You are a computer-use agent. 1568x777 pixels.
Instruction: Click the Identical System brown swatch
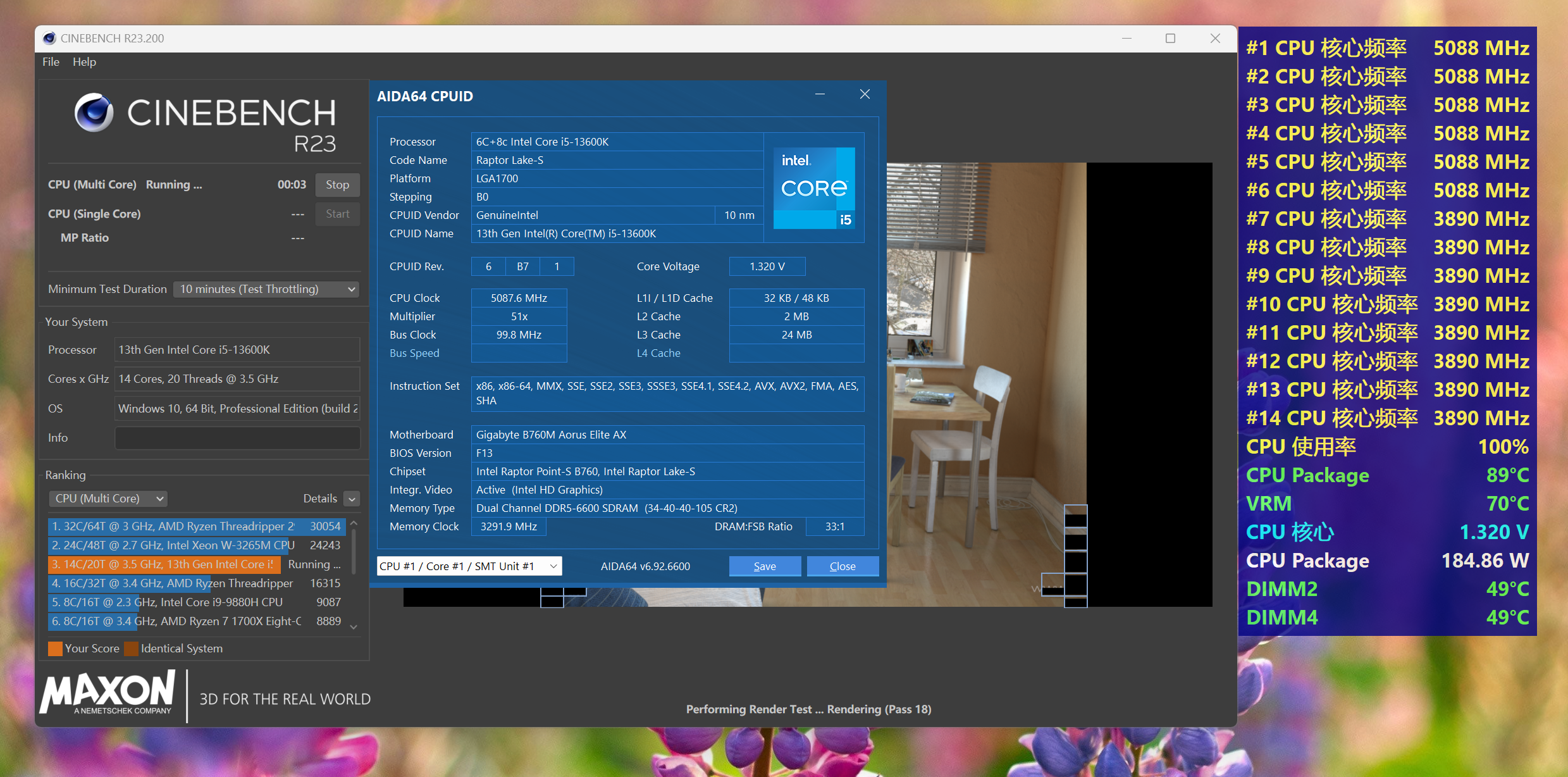coord(131,649)
